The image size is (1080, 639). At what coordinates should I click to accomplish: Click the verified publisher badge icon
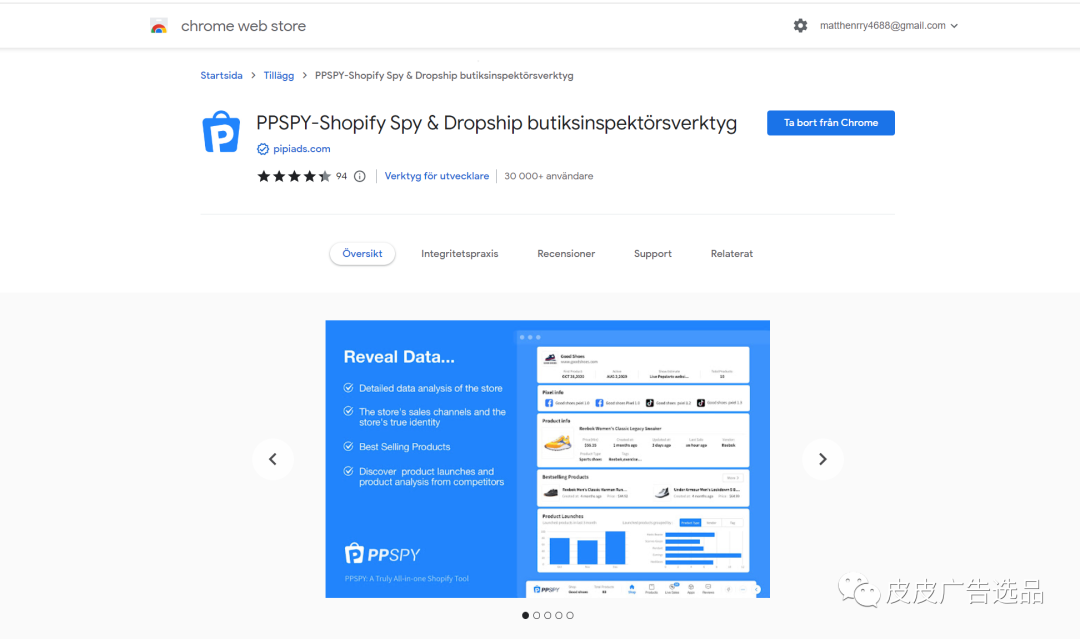(x=262, y=149)
